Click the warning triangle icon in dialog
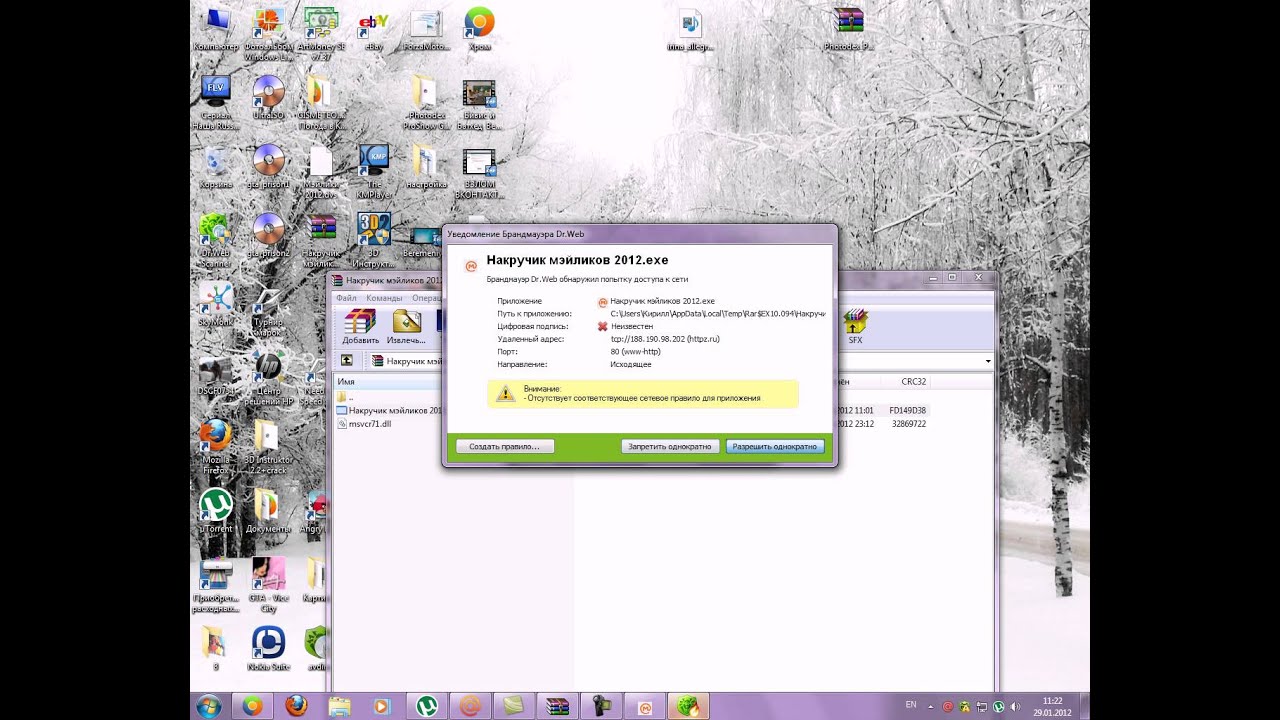 (x=506, y=393)
